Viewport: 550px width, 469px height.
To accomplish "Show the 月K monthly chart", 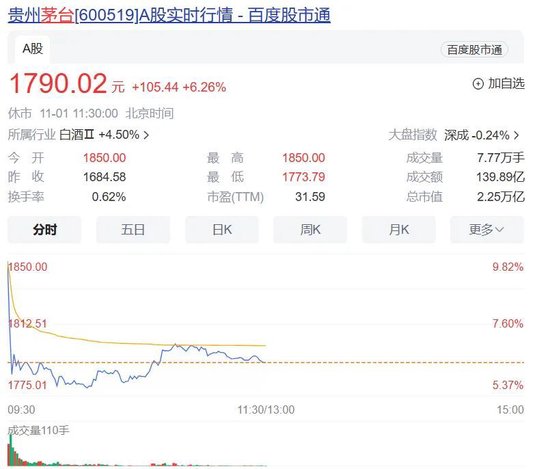I will point(398,230).
